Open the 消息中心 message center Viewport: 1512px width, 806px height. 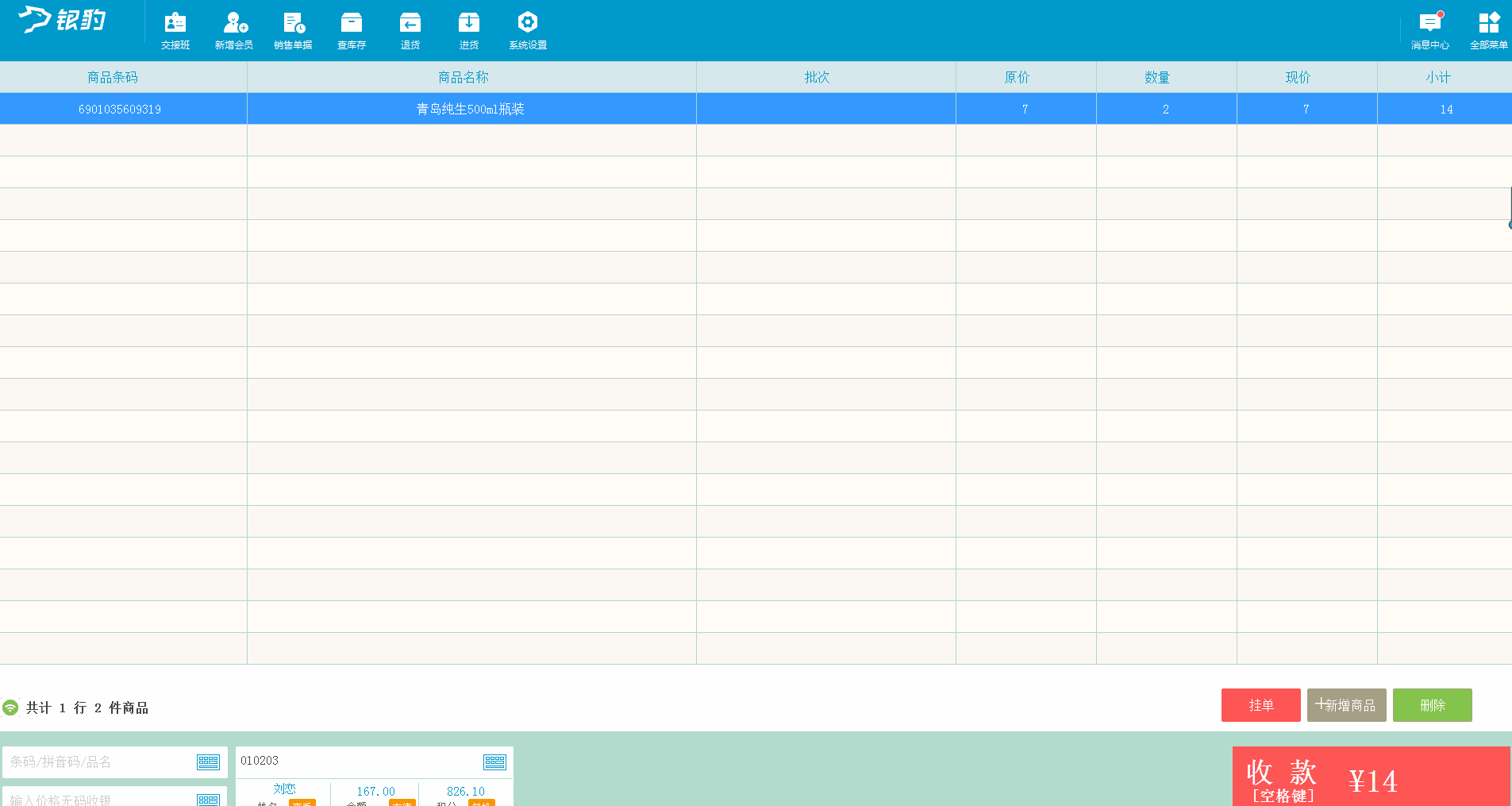pos(1430,30)
